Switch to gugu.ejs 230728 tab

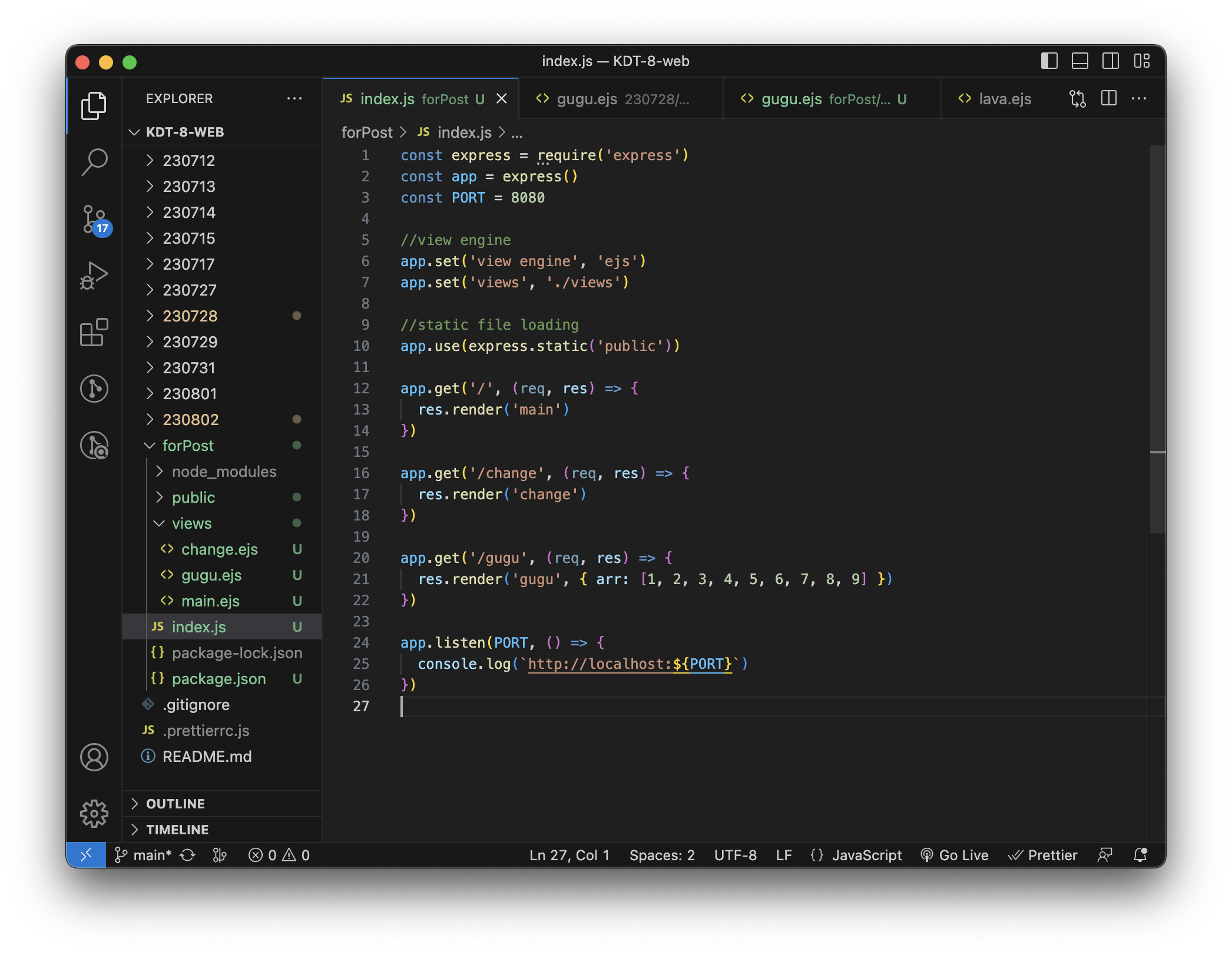[x=621, y=99]
